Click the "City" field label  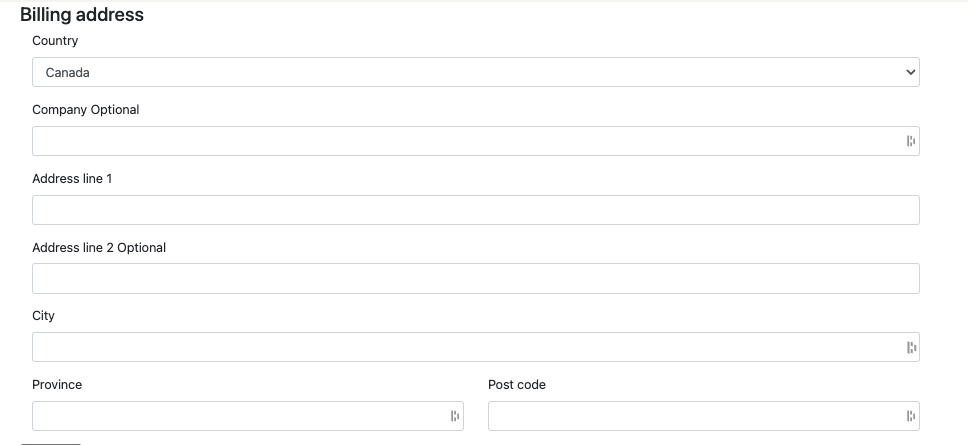coord(43,316)
